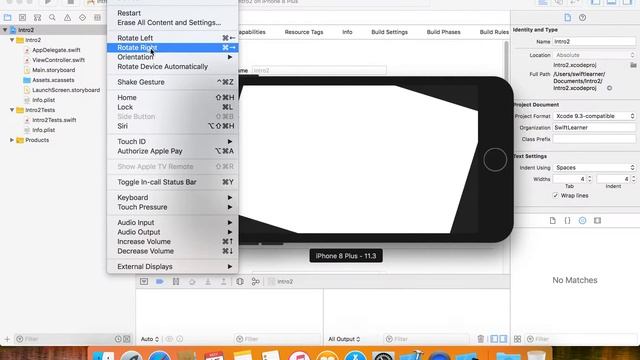Image resolution: width=640 pixels, height=360 pixels.
Task: Click the pause/continue execution debug icon
Action: tap(176, 282)
